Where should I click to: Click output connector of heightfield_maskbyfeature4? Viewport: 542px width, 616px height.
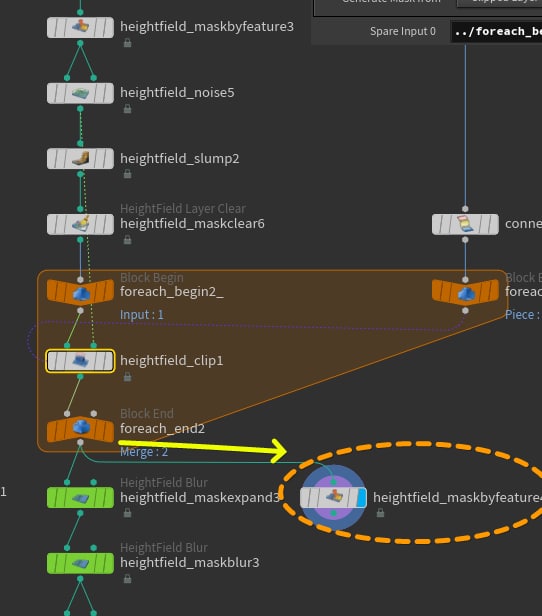[x=333, y=513]
